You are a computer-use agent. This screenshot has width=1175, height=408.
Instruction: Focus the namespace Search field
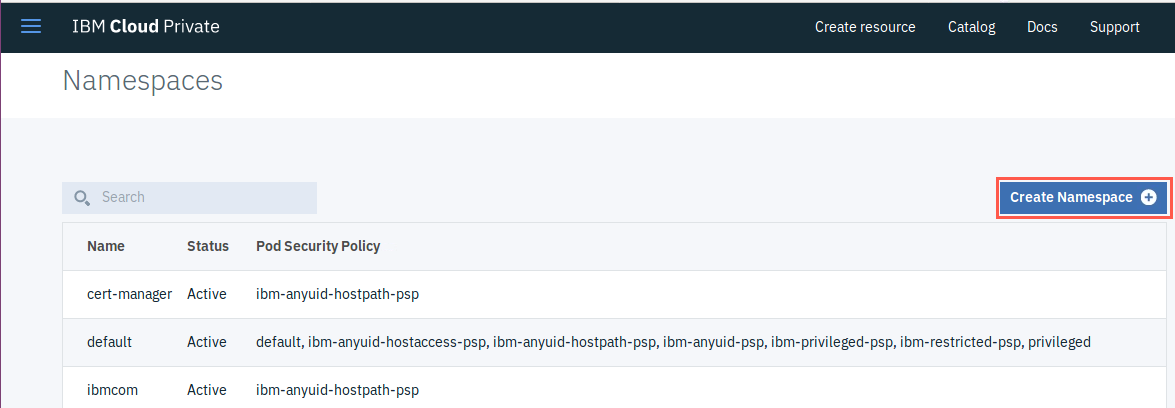pyautogui.click(x=190, y=197)
